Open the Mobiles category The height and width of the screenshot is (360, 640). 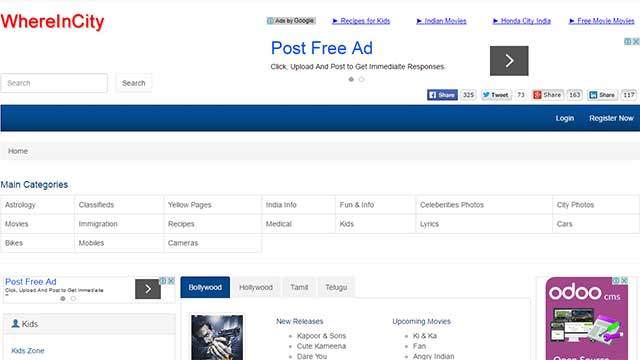pos(91,243)
